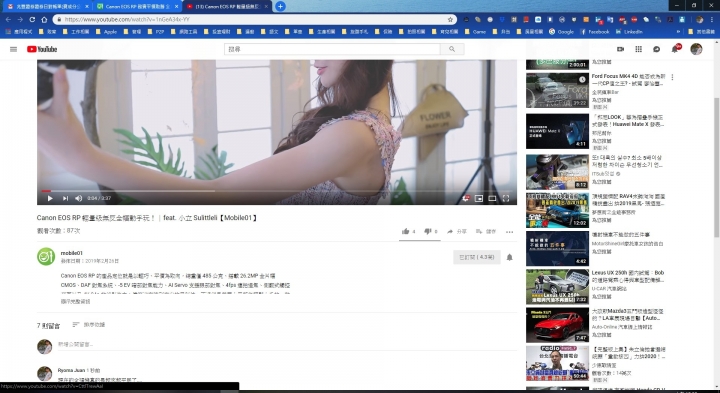Toggle the channel notification bell
The width and height of the screenshot is (720, 393).
click(x=509, y=257)
